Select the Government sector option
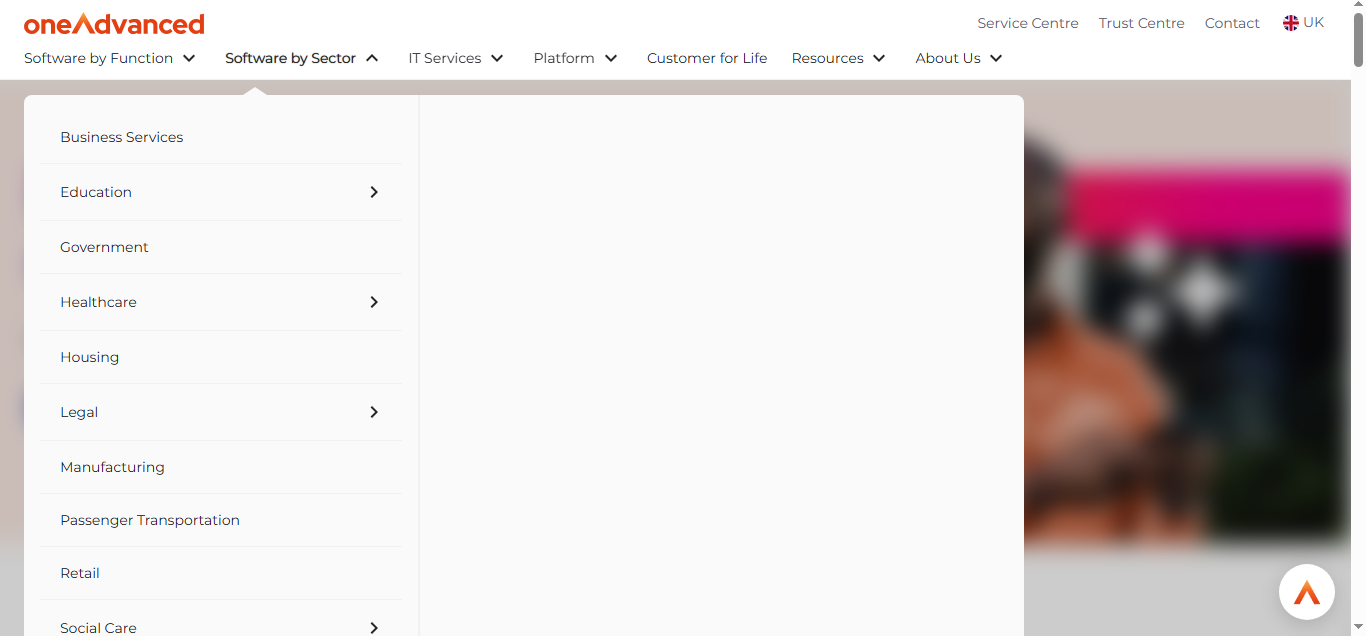 (x=104, y=247)
